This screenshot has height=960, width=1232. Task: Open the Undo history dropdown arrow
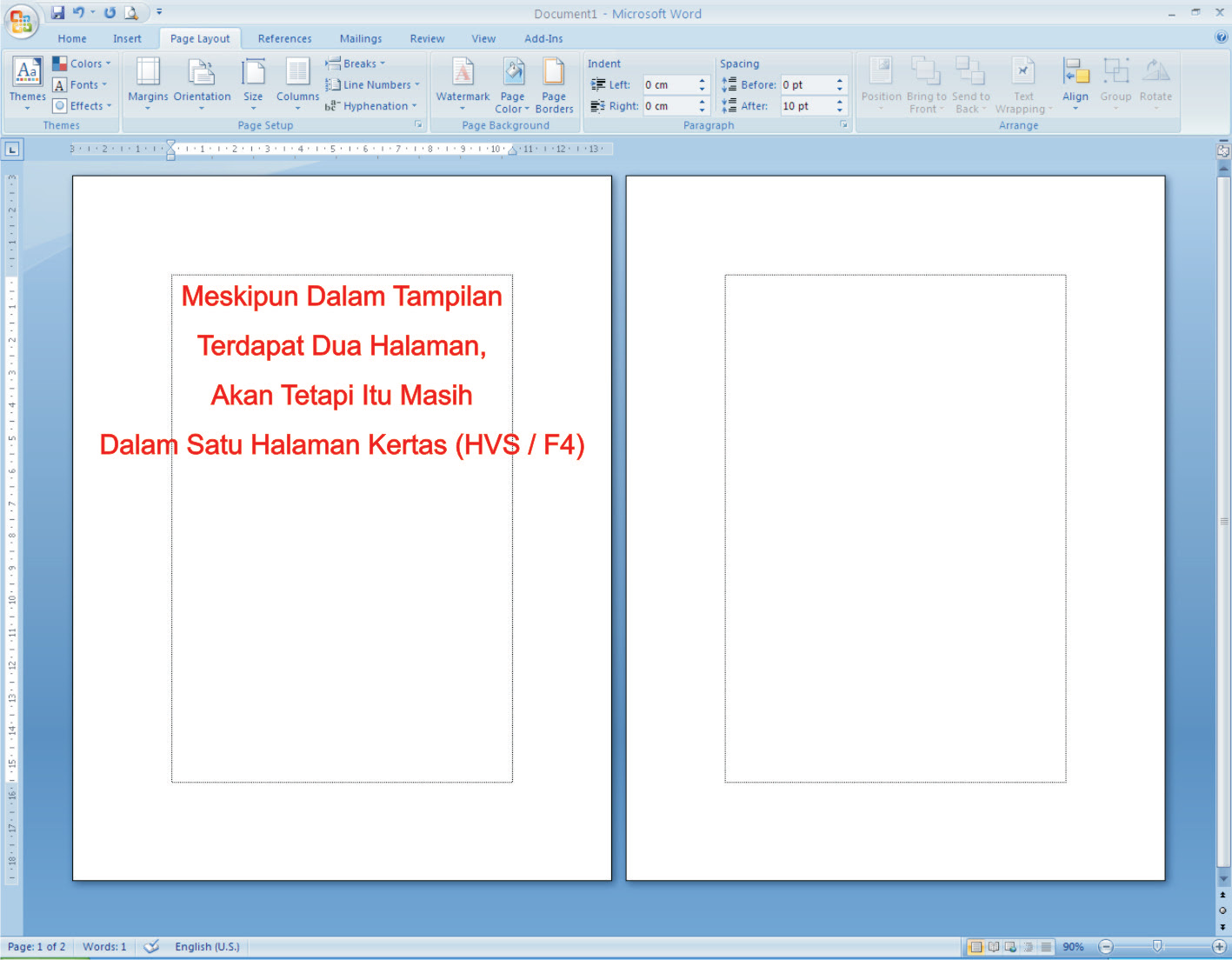(93, 12)
